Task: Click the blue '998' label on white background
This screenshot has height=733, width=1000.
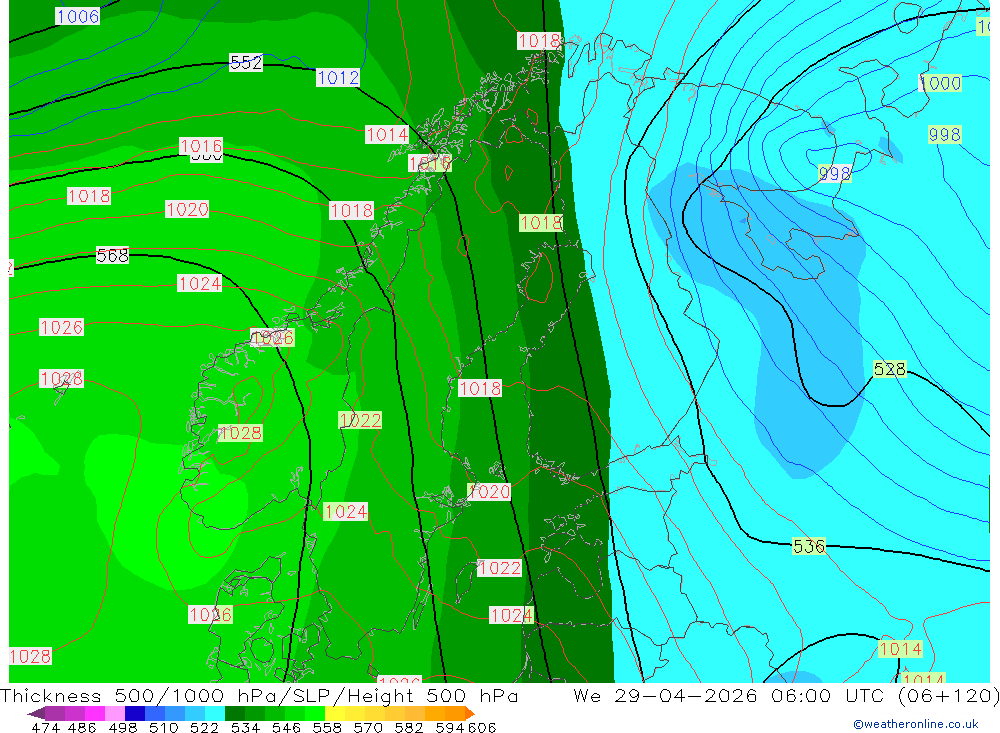Action: point(834,174)
